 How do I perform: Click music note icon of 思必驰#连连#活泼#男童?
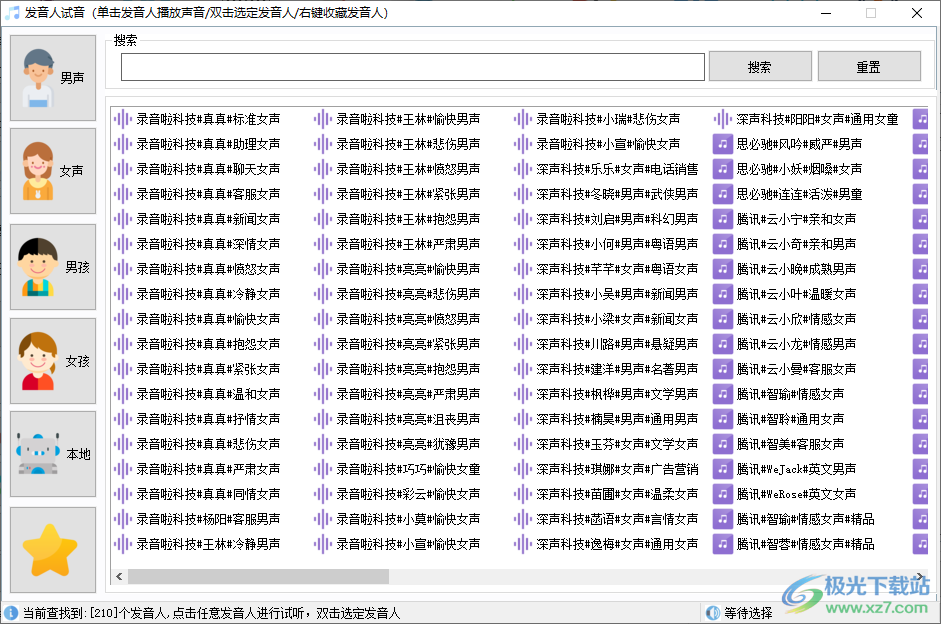pyautogui.click(x=723, y=194)
